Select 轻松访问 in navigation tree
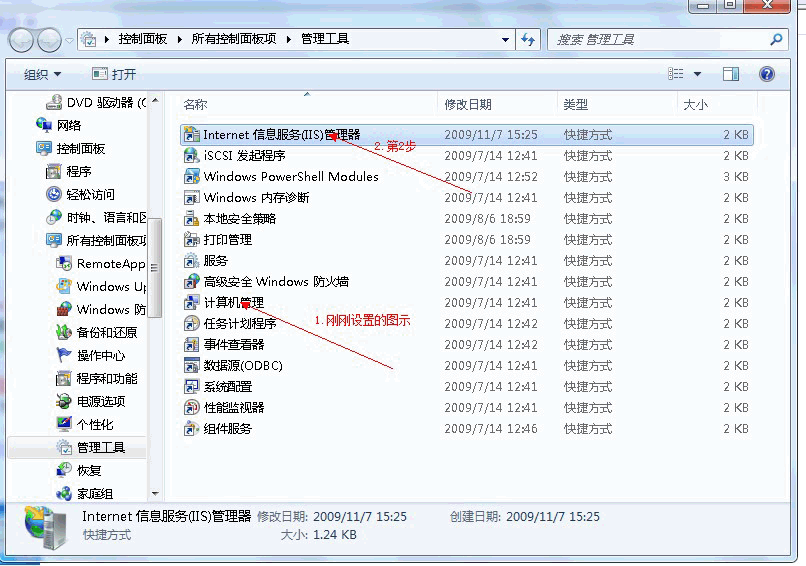Image resolution: width=806 pixels, height=566 pixels. click(80, 194)
